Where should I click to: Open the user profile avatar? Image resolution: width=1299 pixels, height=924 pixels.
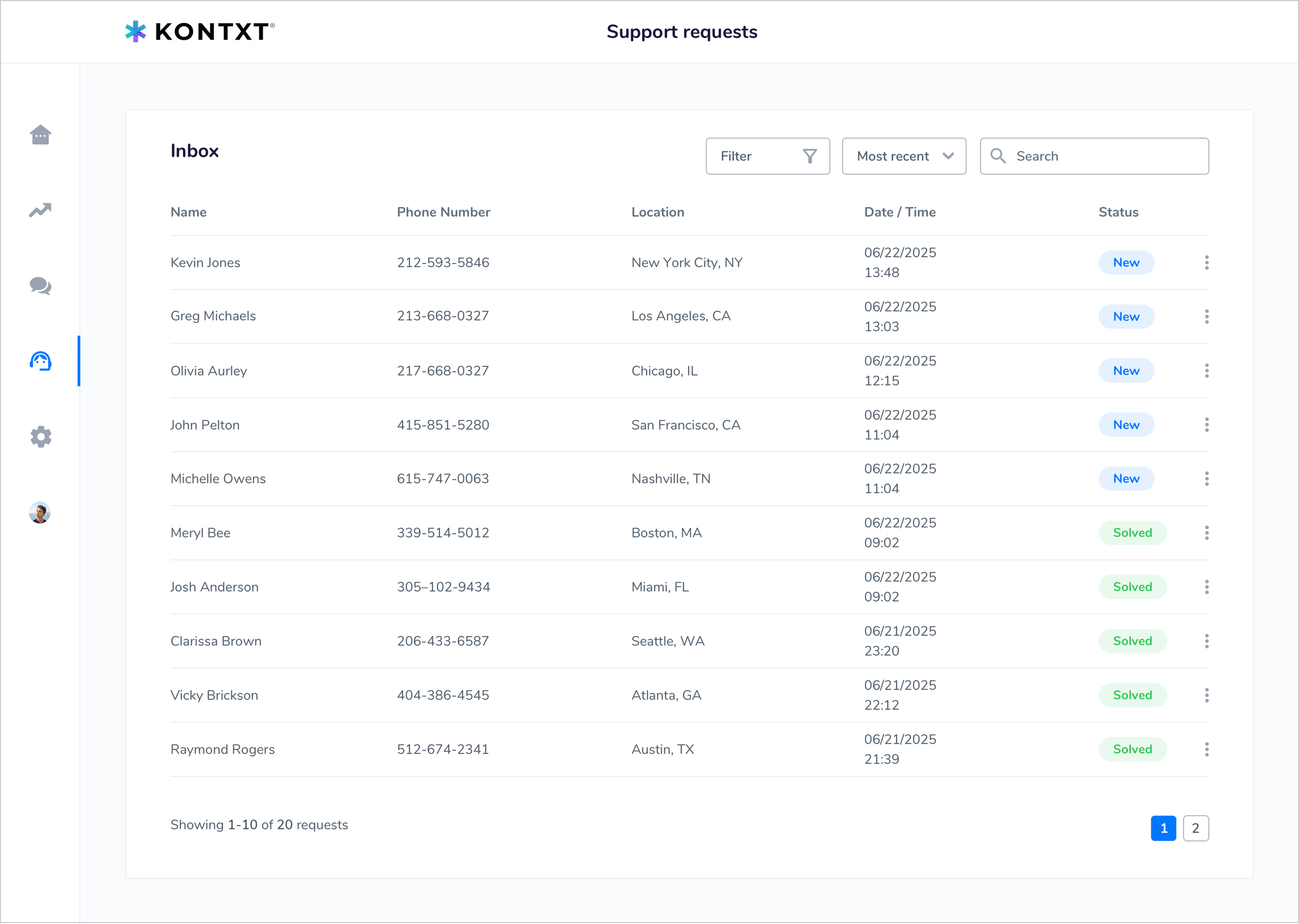(x=40, y=512)
